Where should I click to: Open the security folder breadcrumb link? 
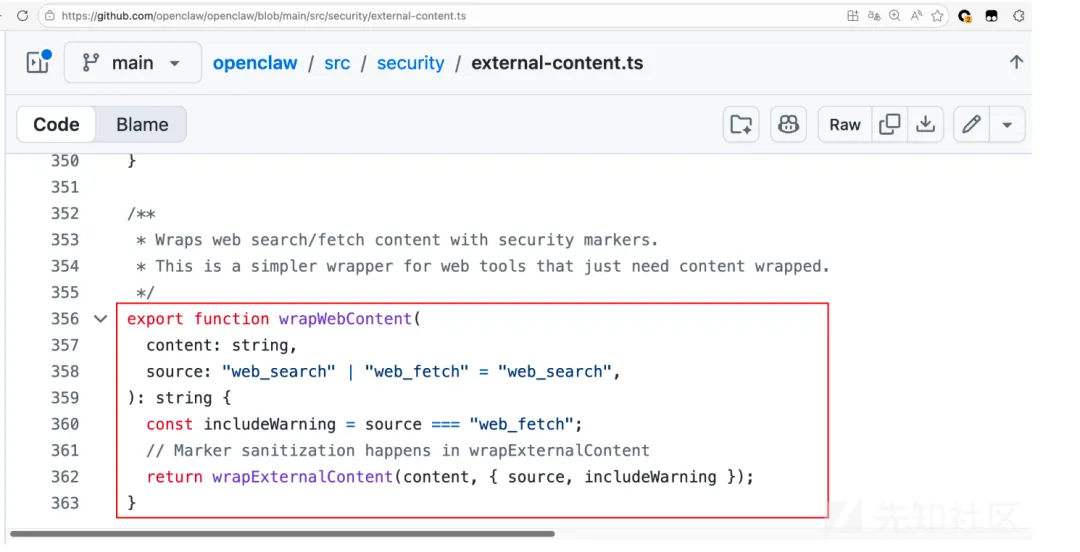point(410,63)
